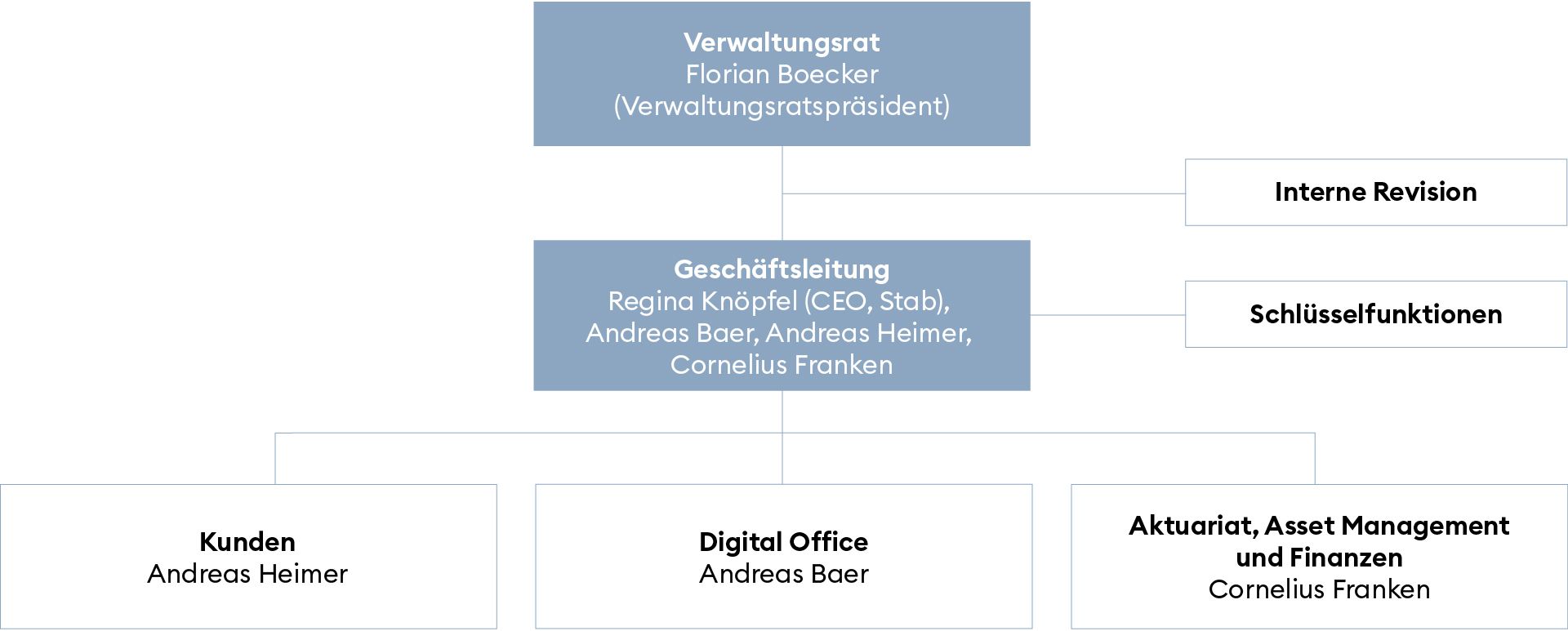Select Cornelius Franken under Aktuariat department

tap(1319, 589)
